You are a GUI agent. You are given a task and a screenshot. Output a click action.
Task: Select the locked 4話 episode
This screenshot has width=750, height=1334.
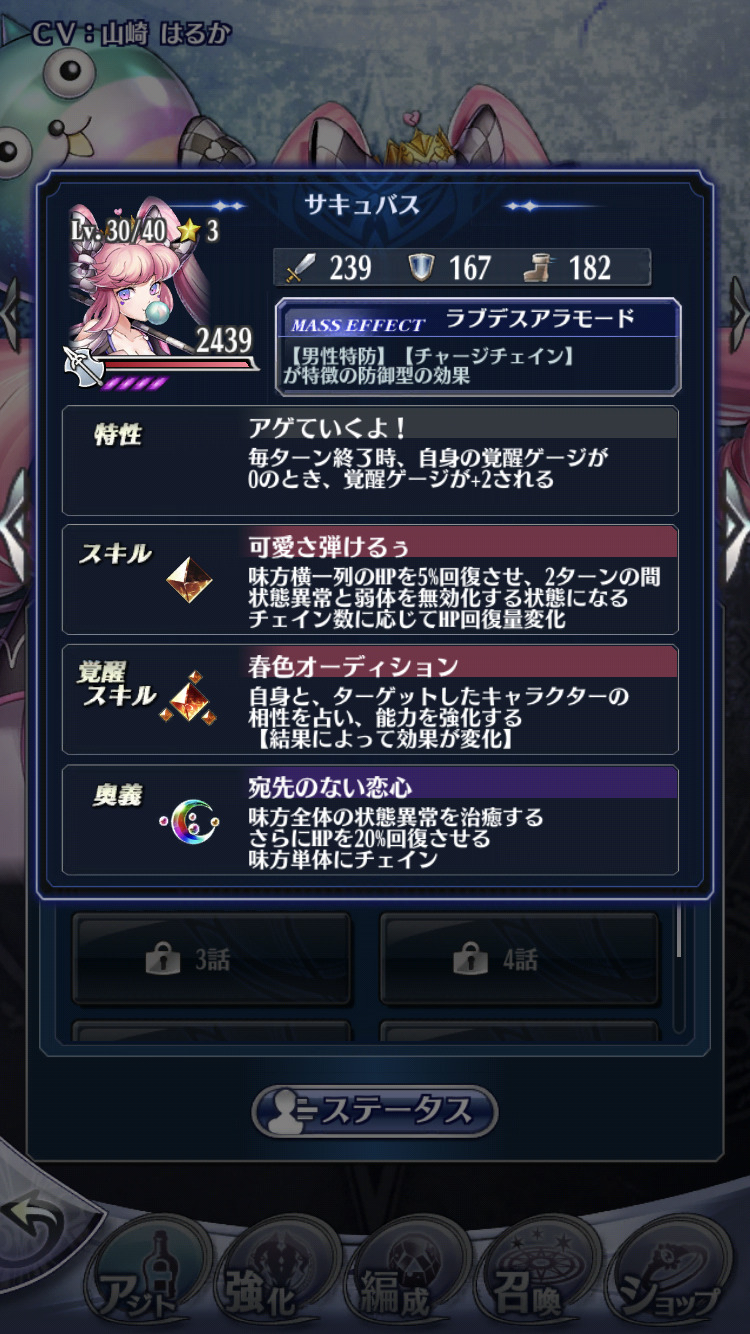tap(520, 960)
